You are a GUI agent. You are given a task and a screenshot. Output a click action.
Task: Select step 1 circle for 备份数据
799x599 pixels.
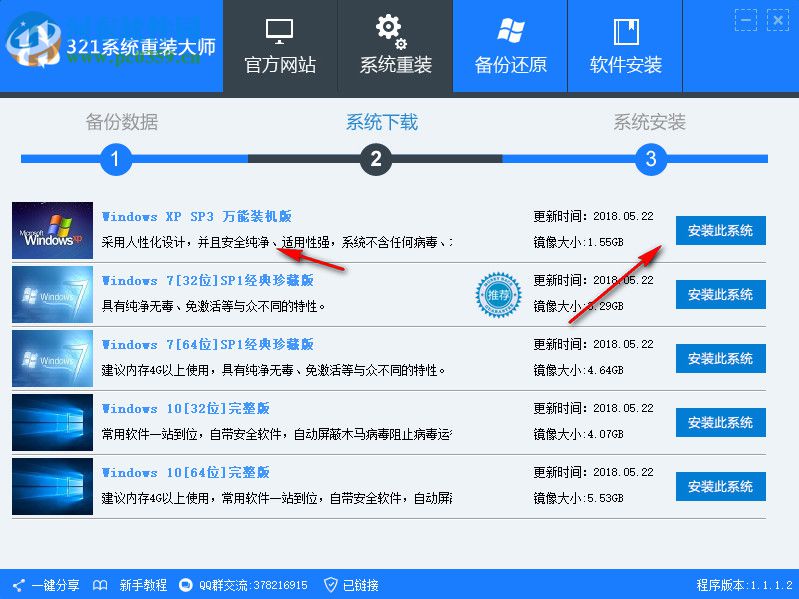click(116, 159)
